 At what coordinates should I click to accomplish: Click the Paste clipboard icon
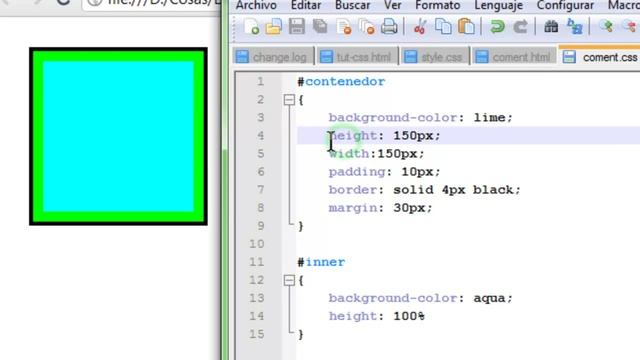point(466,27)
